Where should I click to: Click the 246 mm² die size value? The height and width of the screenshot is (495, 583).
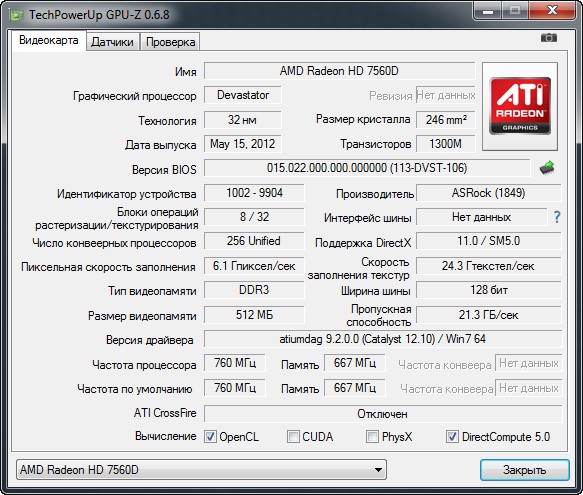point(446,120)
